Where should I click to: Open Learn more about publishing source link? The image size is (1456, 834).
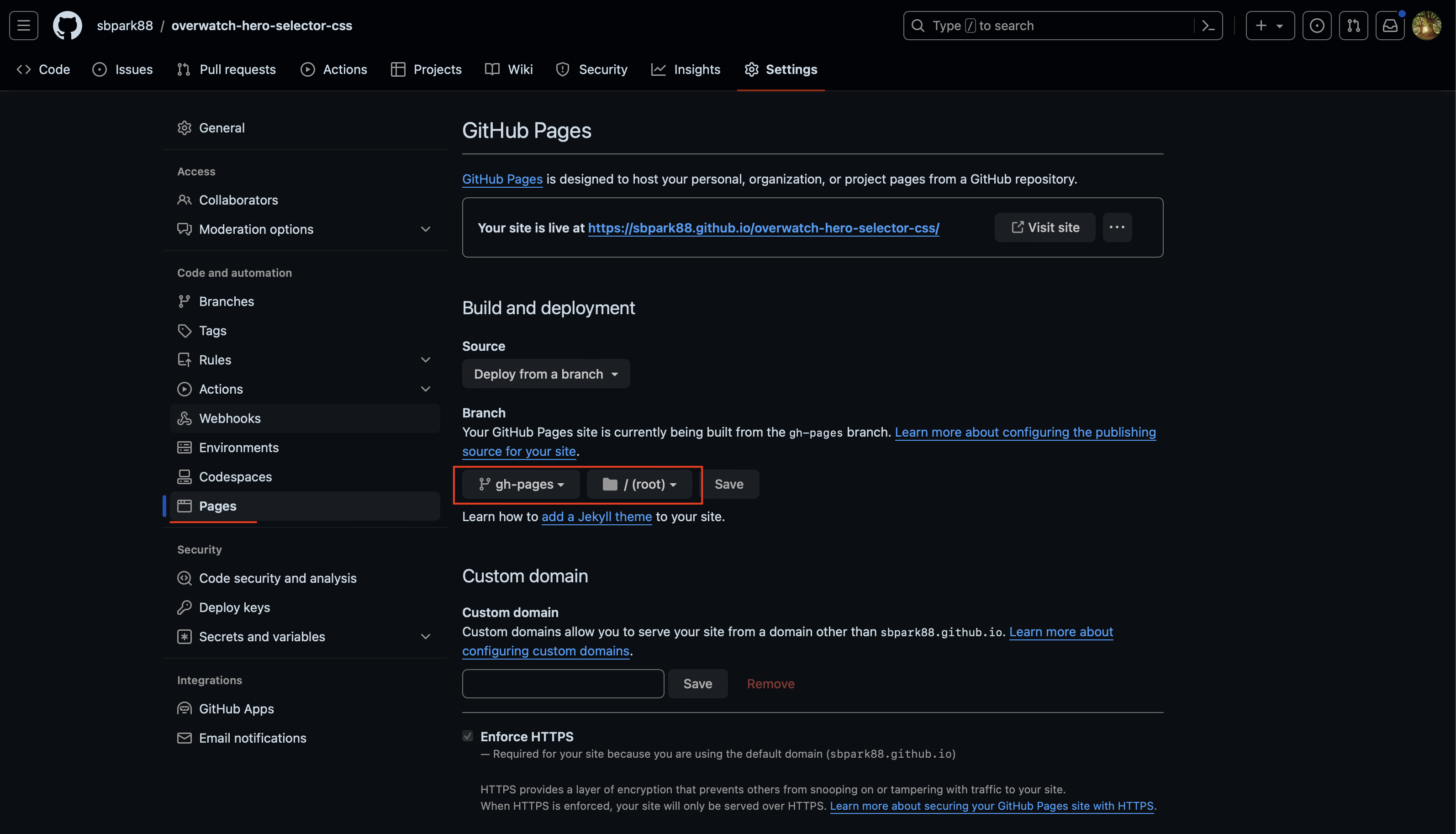point(1025,432)
